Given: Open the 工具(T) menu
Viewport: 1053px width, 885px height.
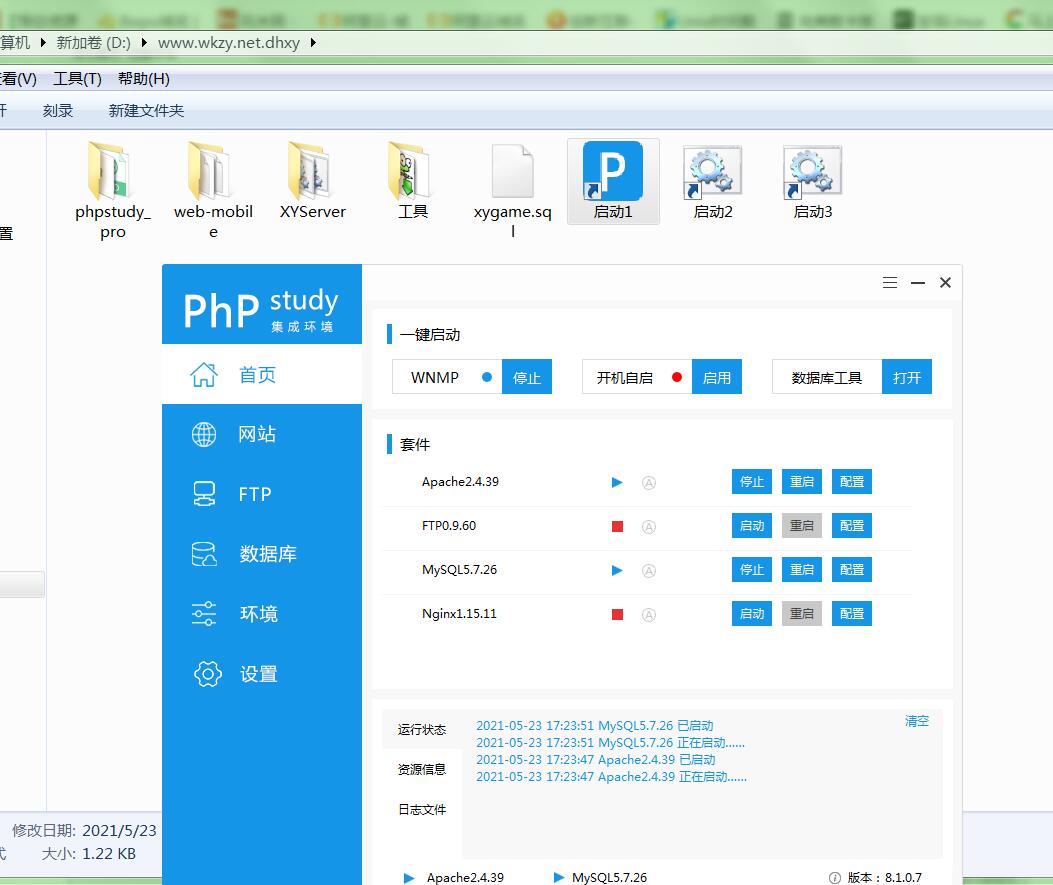Looking at the screenshot, I should tap(77, 78).
